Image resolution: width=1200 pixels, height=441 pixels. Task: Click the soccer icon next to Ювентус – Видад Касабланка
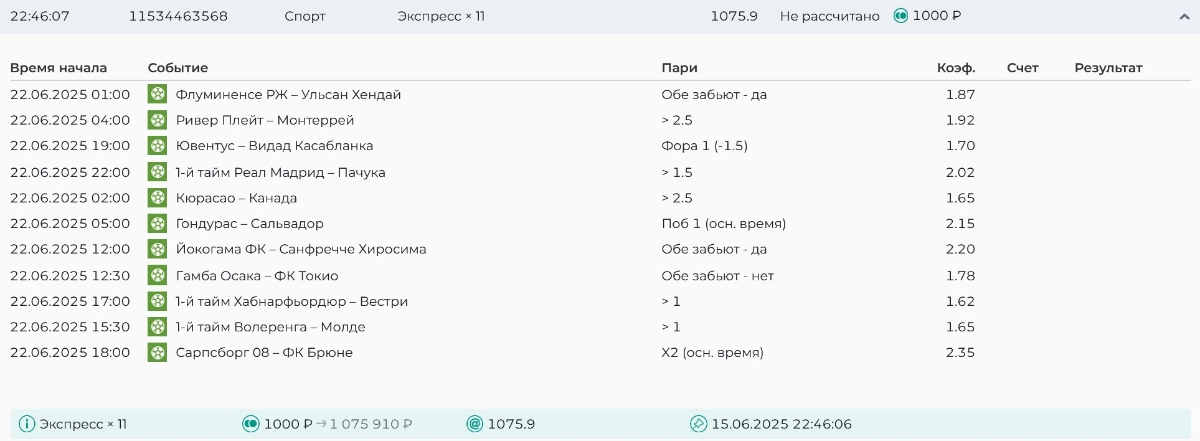pos(157,146)
